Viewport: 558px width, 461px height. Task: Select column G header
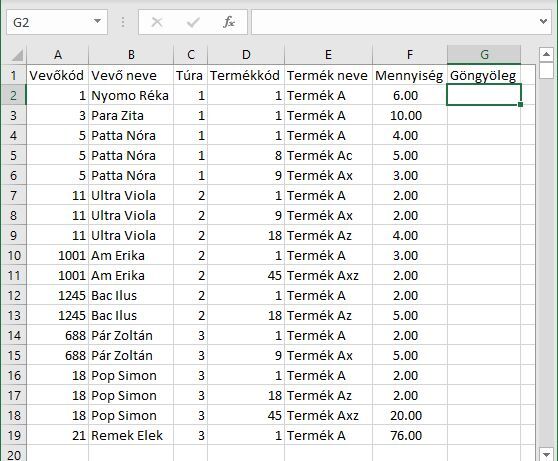[x=484, y=55]
